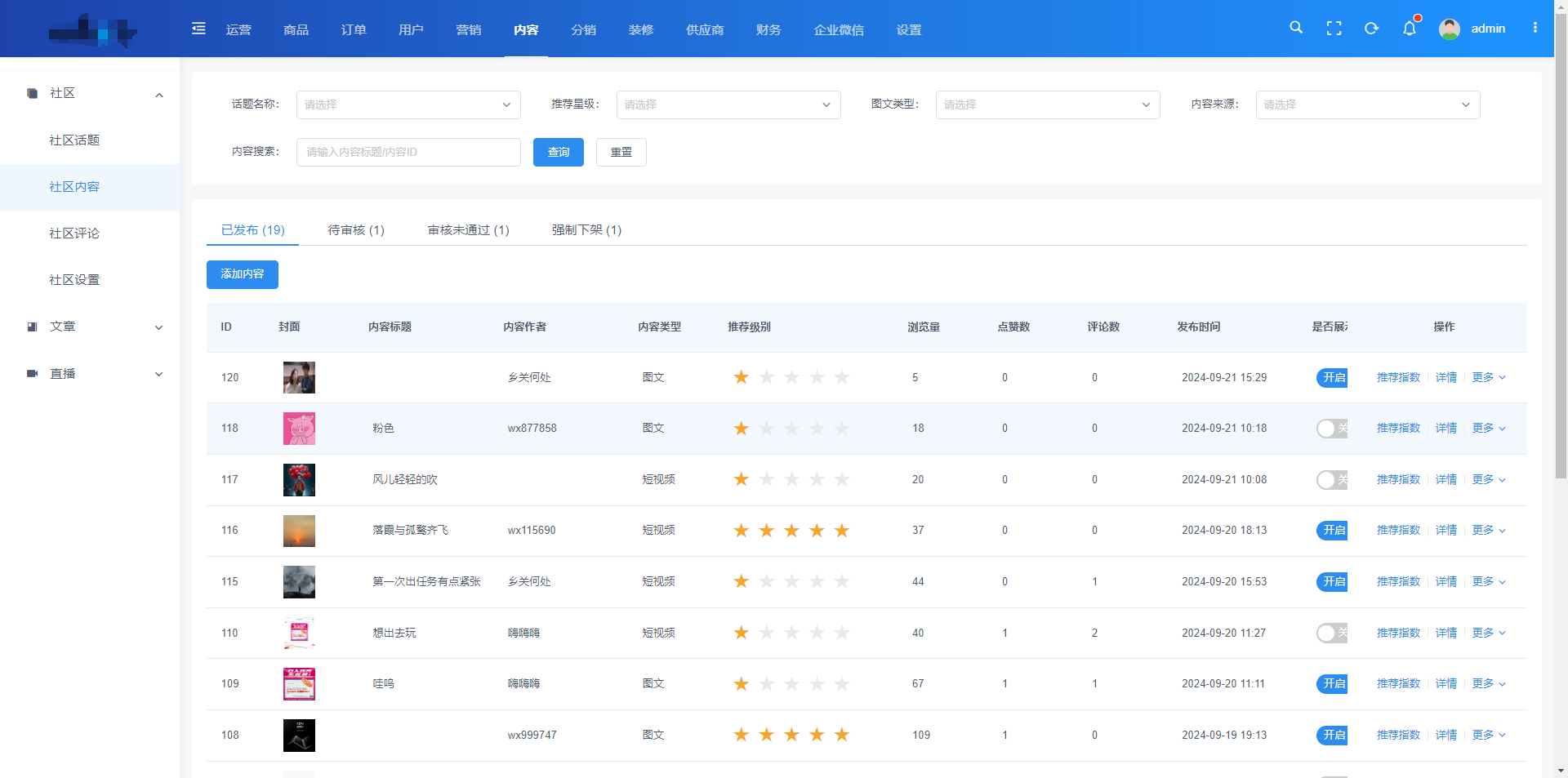This screenshot has height=778, width=1568.
Task: Click the refresh page icon
Action: [x=1371, y=29]
